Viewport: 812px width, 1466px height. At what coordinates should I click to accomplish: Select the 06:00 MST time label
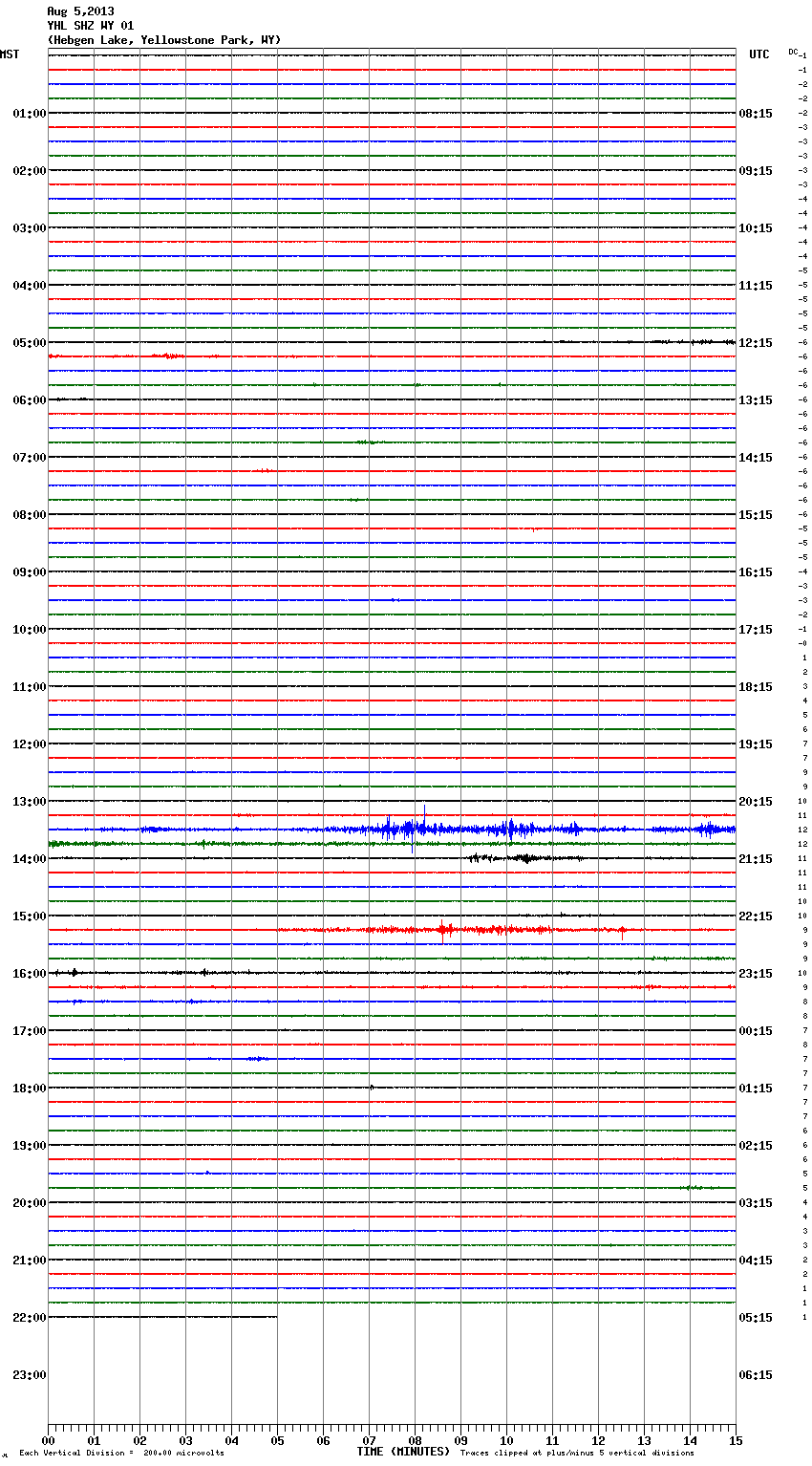click(30, 400)
